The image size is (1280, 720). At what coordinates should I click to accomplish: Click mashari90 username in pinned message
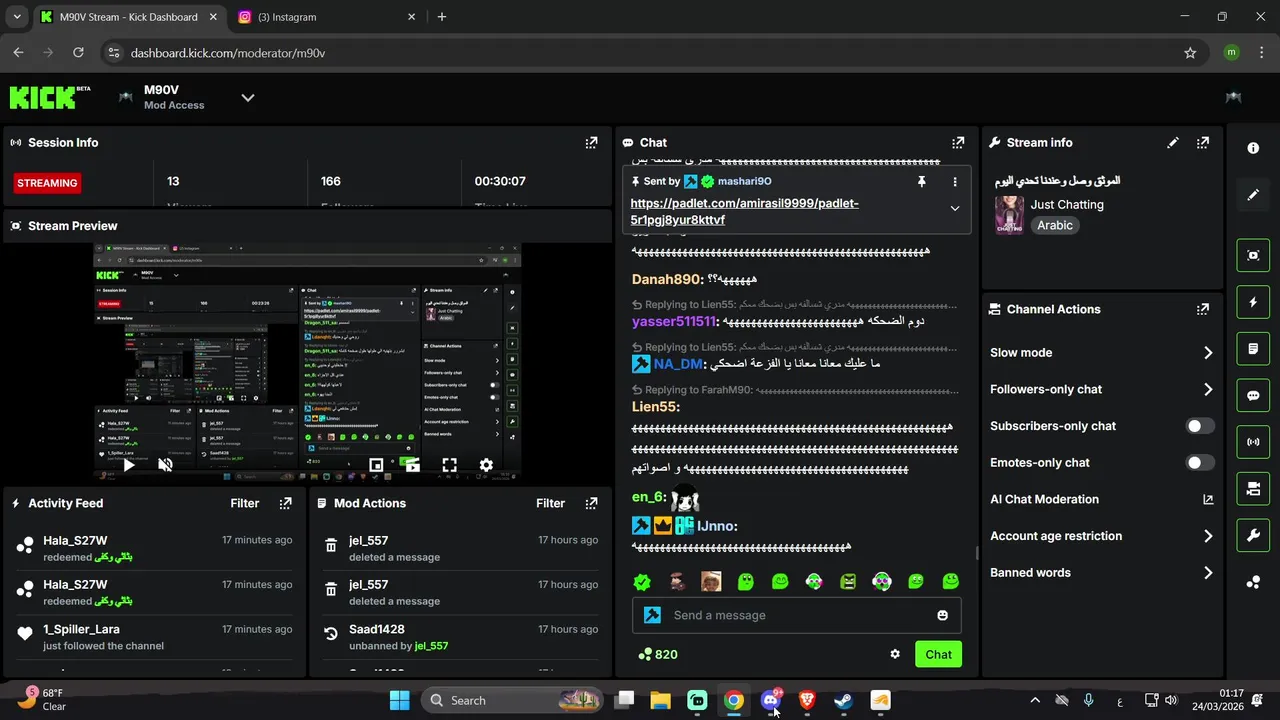(x=744, y=181)
